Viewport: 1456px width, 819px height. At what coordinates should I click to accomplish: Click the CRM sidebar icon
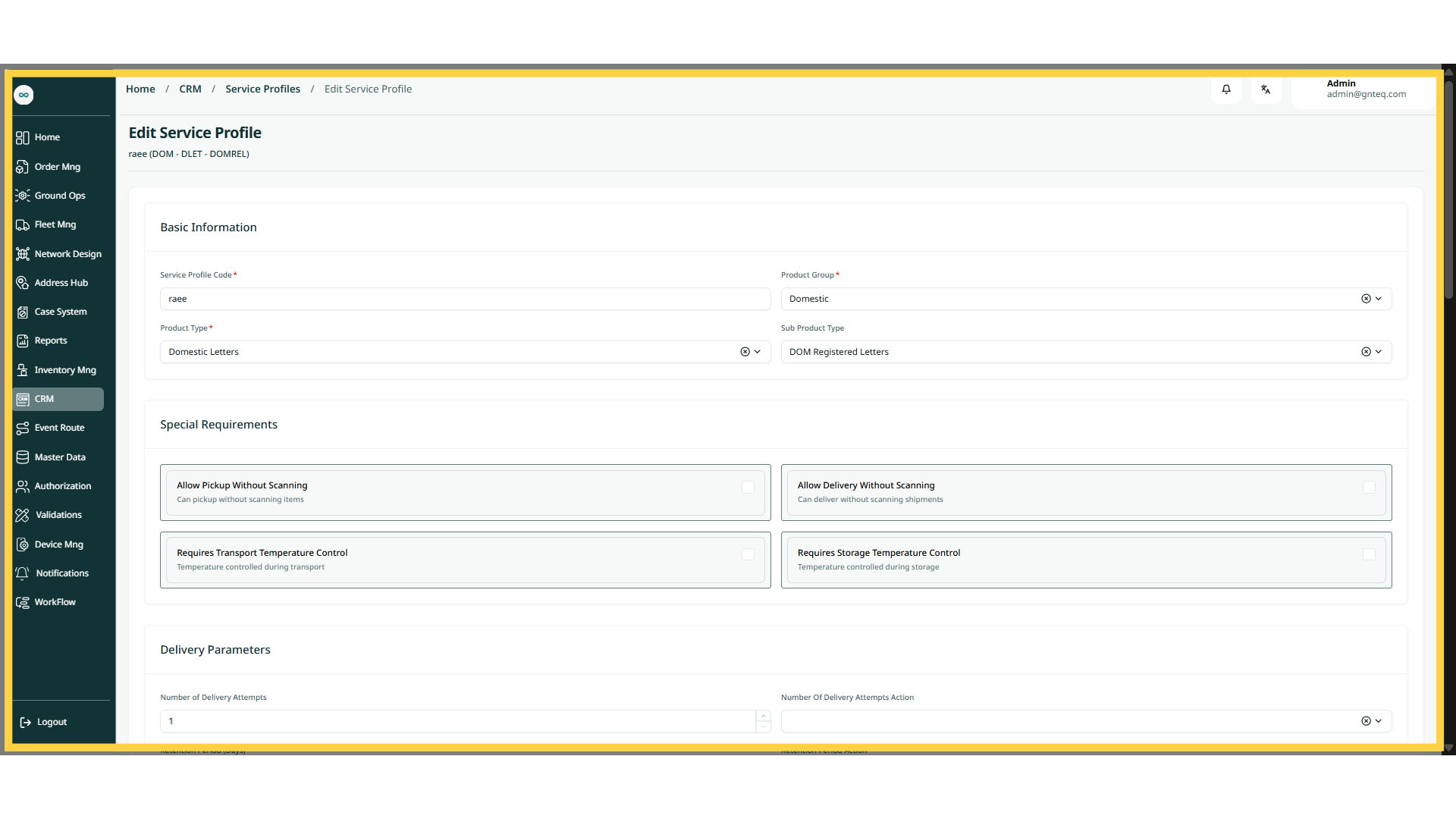click(x=23, y=399)
